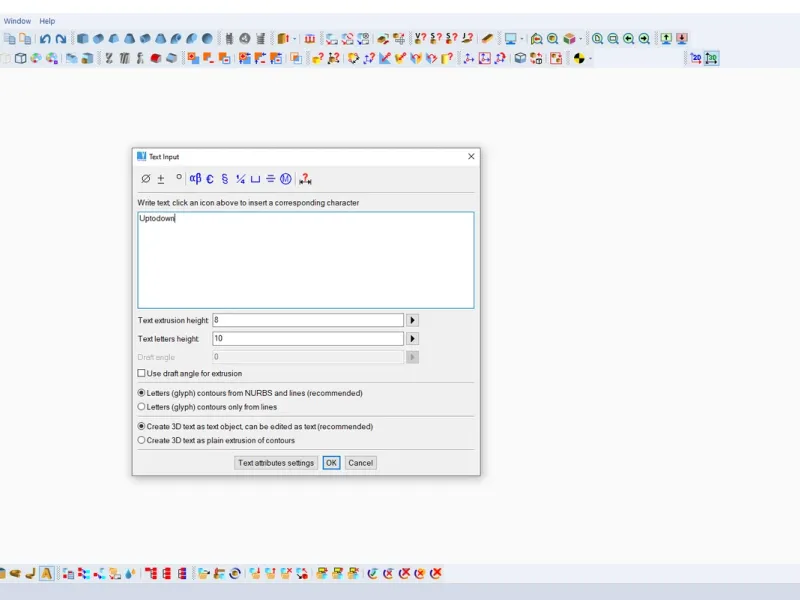This screenshot has height=600, width=800.
Task: Insert the section sign symbol
Action: click(x=224, y=179)
